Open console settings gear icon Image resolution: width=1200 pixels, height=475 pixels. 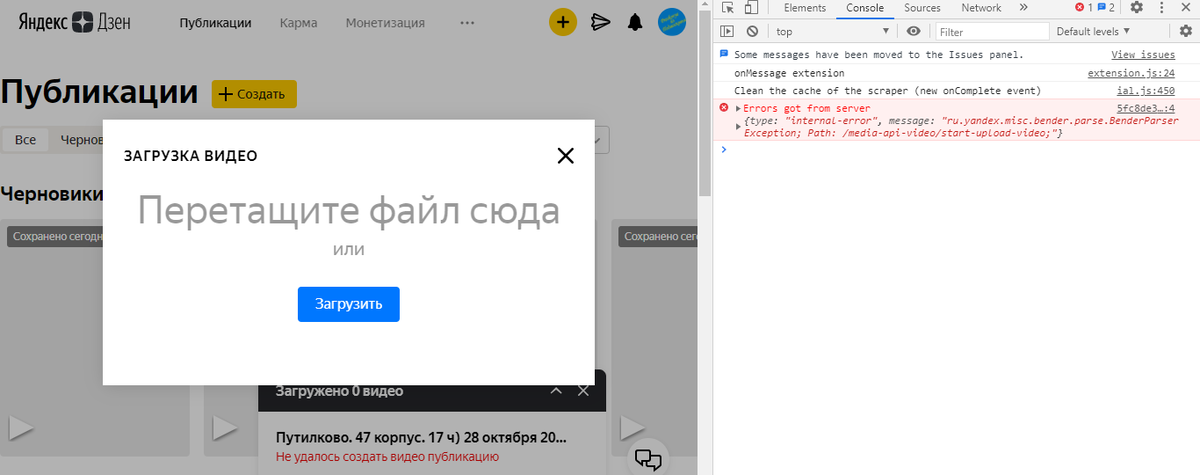click(1186, 31)
